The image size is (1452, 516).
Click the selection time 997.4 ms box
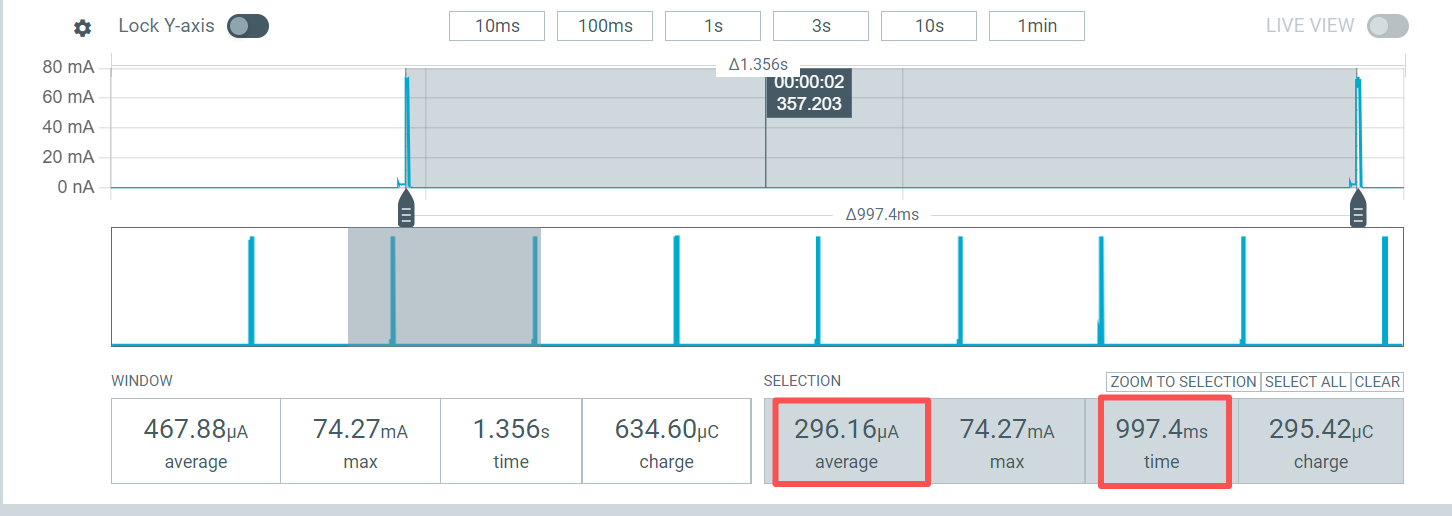click(x=1163, y=442)
